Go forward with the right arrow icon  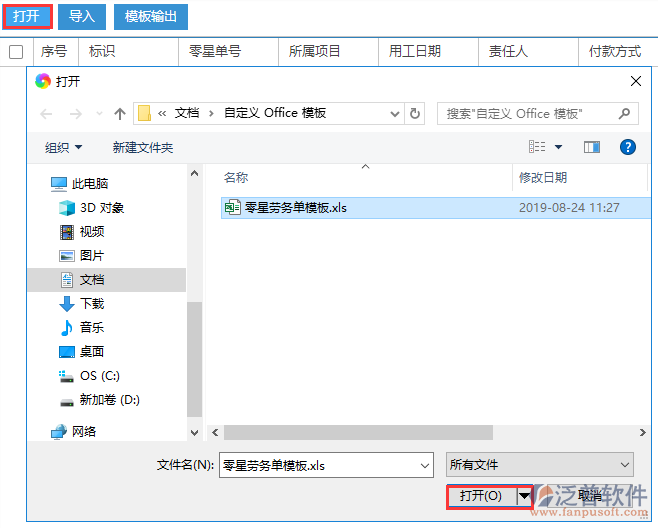pyautogui.click(x=76, y=114)
